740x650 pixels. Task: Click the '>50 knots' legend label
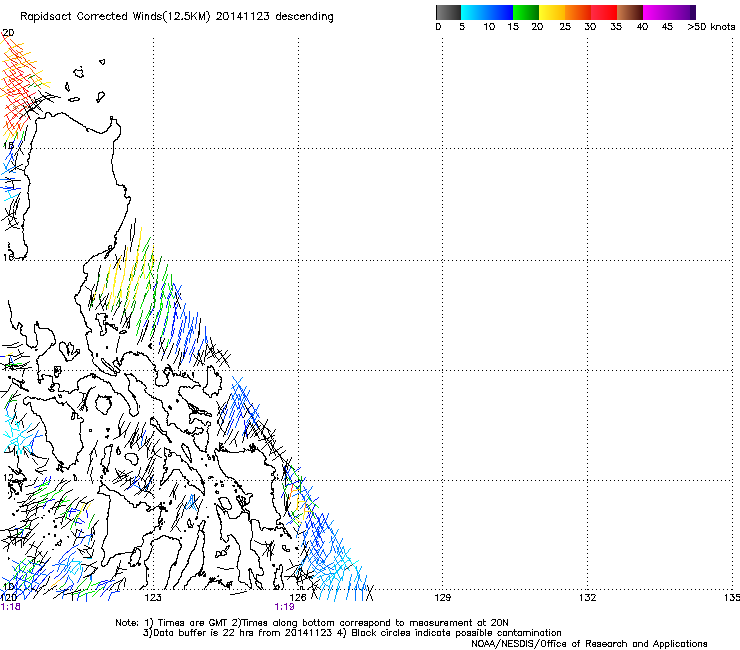pyautogui.click(x=711, y=27)
